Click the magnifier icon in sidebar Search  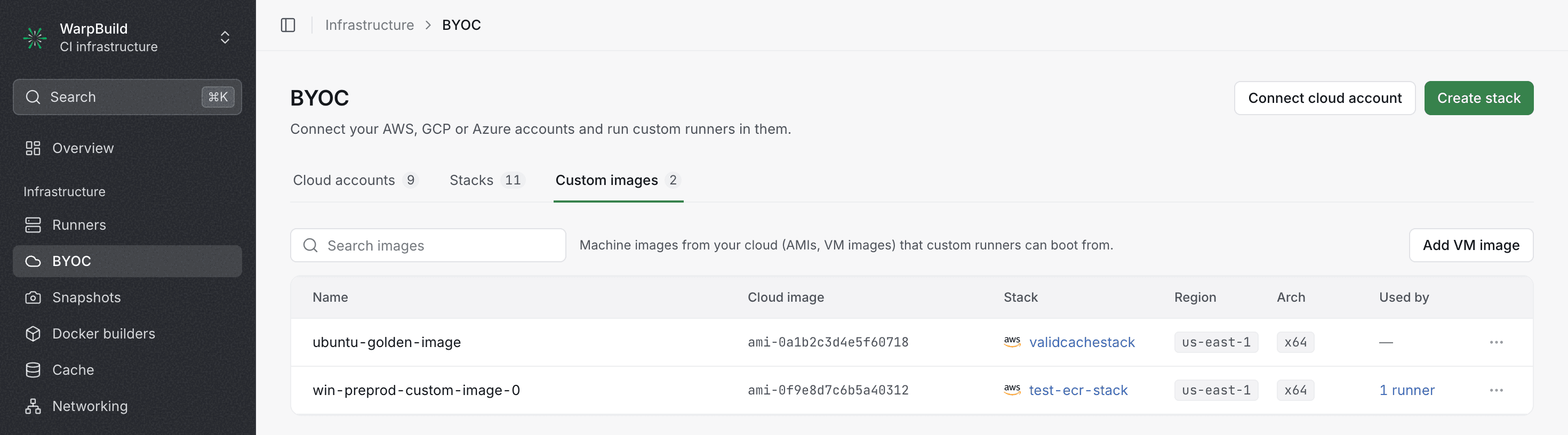coord(33,96)
